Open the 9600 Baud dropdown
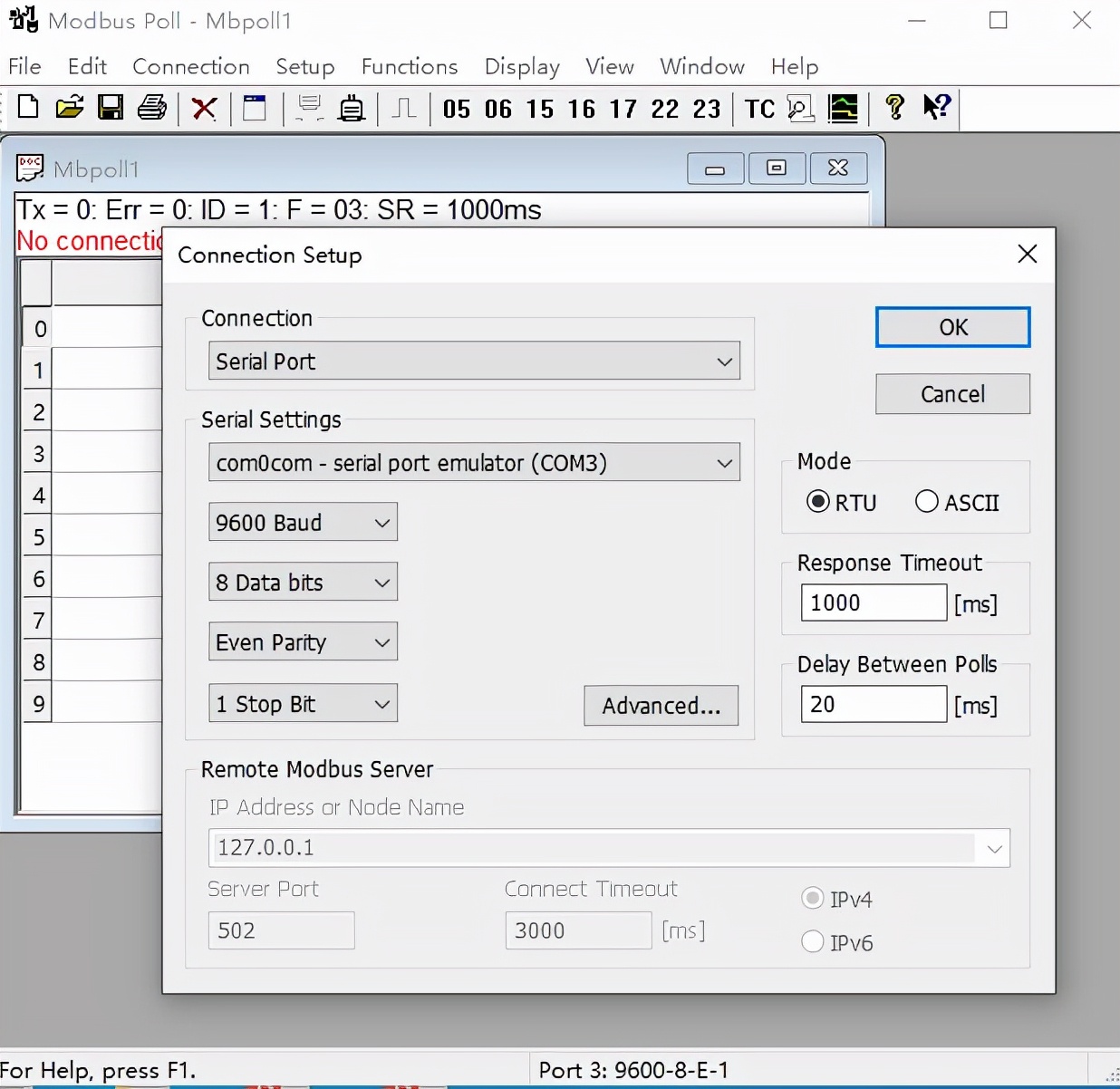 click(x=303, y=523)
